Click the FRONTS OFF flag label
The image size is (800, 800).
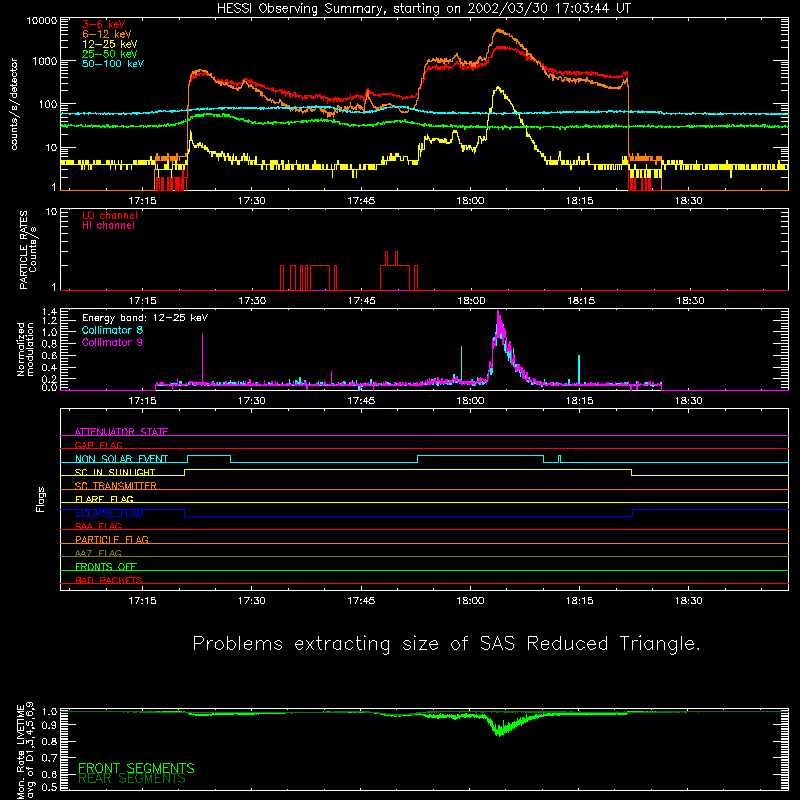coord(106,567)
